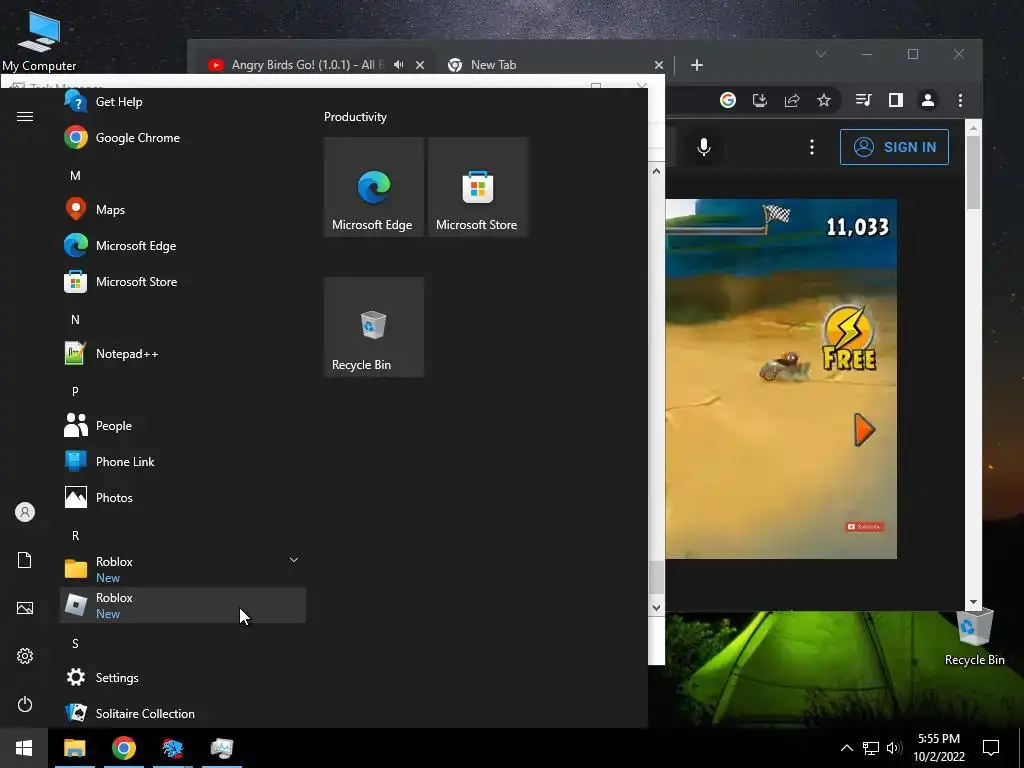This screenshot has height=768, width=1024.
Task: Open Settings gear in the Start sidebar
Action: [25, 656]
